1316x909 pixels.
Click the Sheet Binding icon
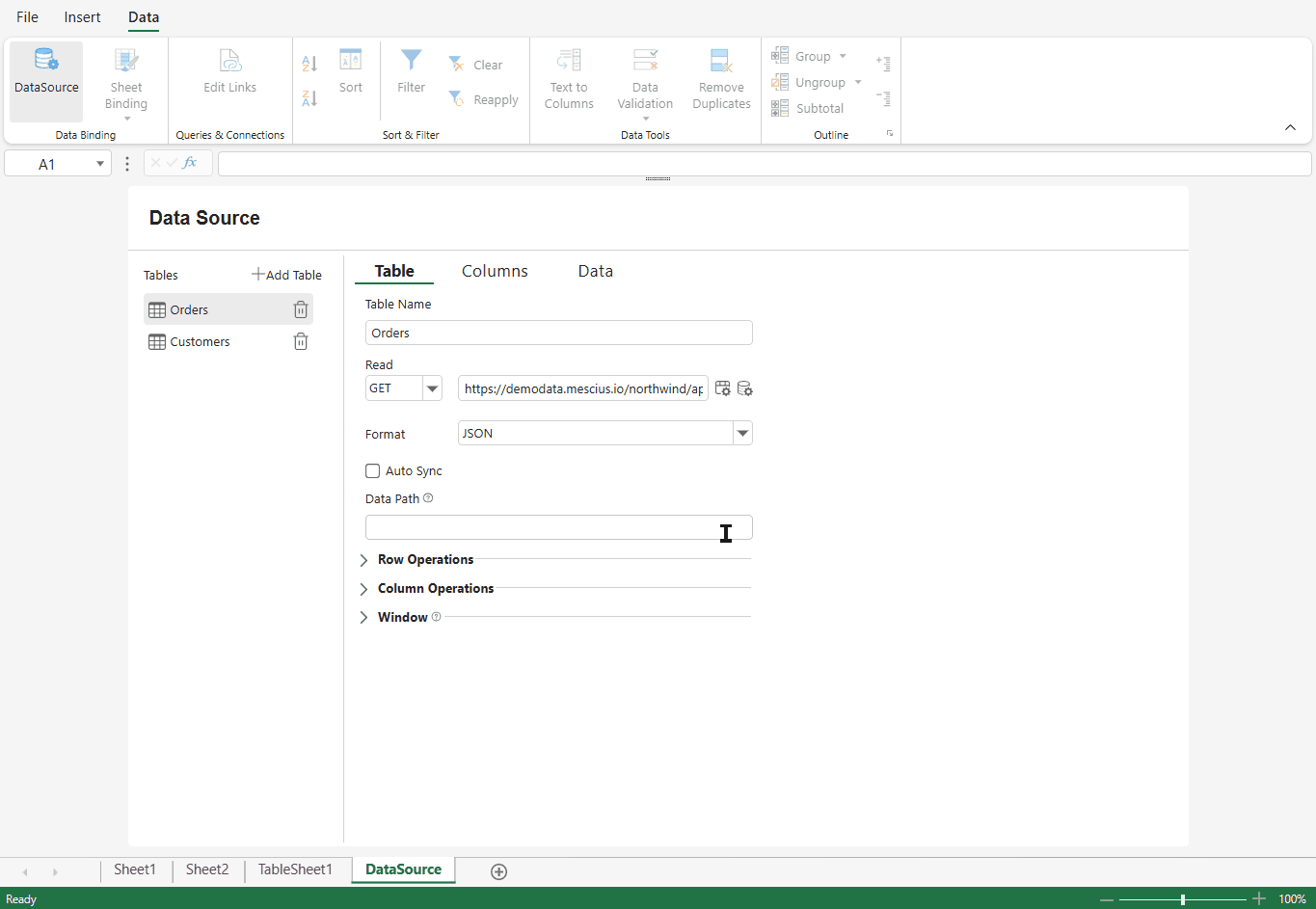126,60
